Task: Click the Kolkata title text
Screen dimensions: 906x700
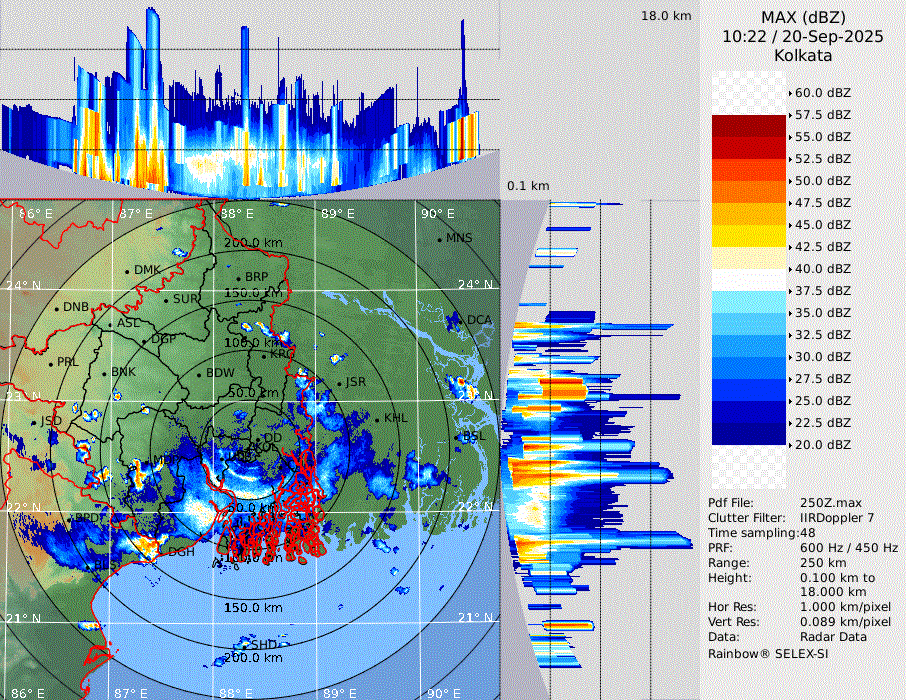Action: click(x=802, y=56)
